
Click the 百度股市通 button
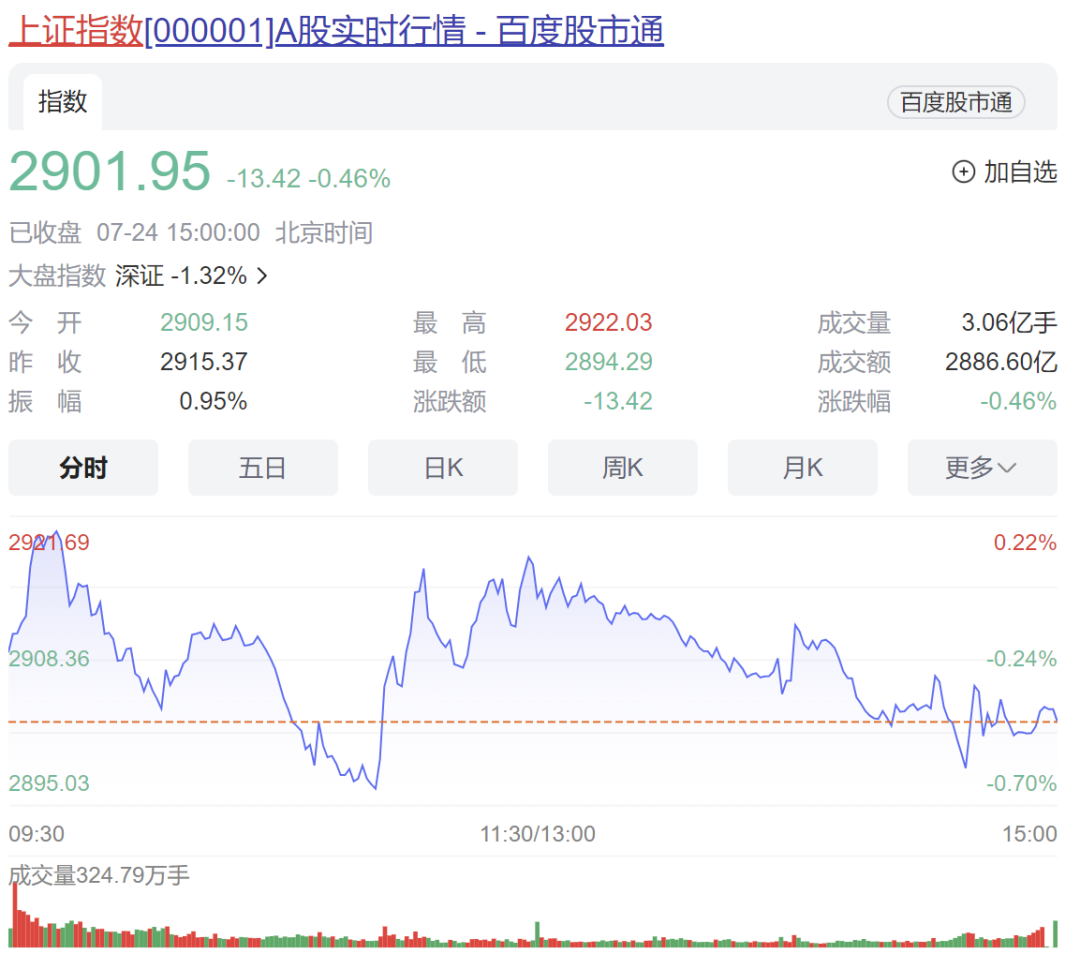[x=955, y=102]
